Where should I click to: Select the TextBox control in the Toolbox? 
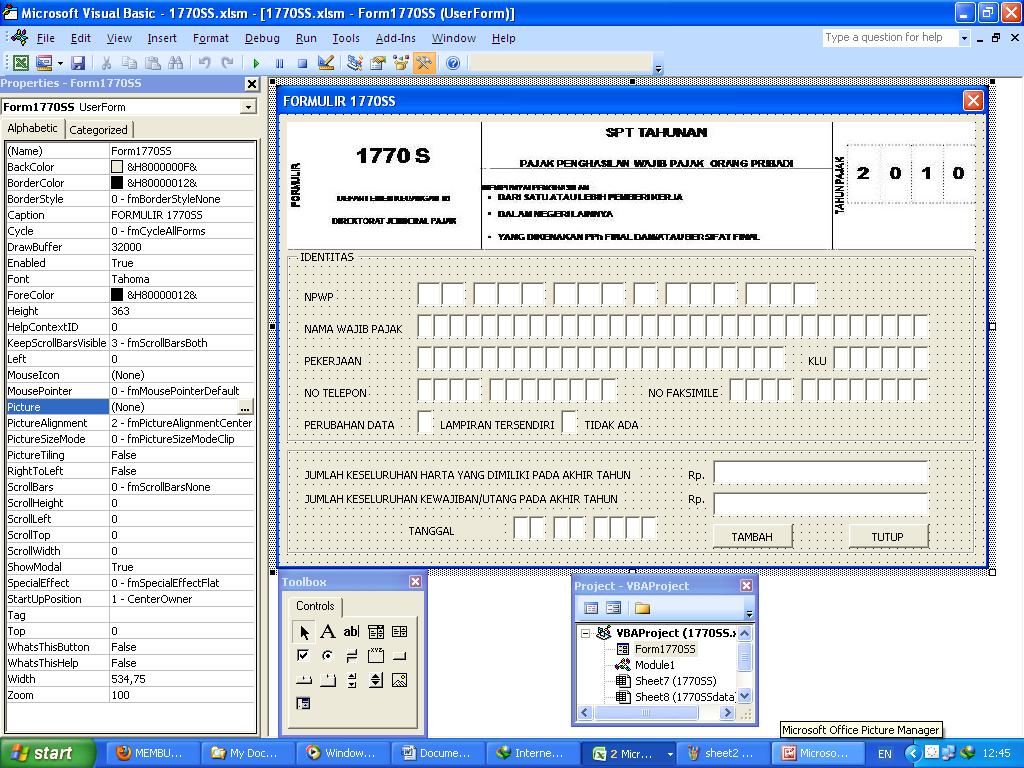(x=351, y=633)
